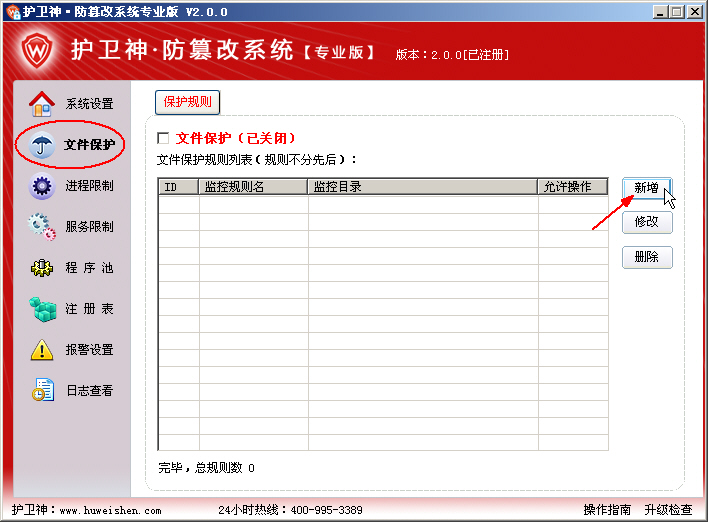Click 升级检查 in status bar

pyautogui.click(x=668, y=510)
